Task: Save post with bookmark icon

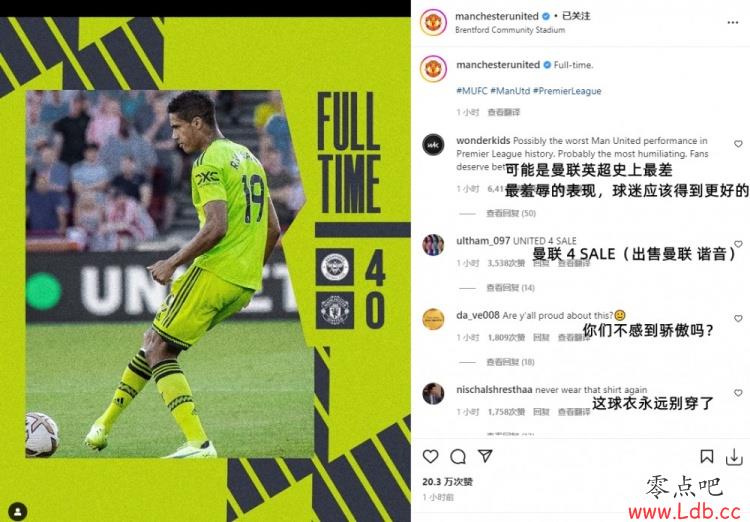Action: 706,456
